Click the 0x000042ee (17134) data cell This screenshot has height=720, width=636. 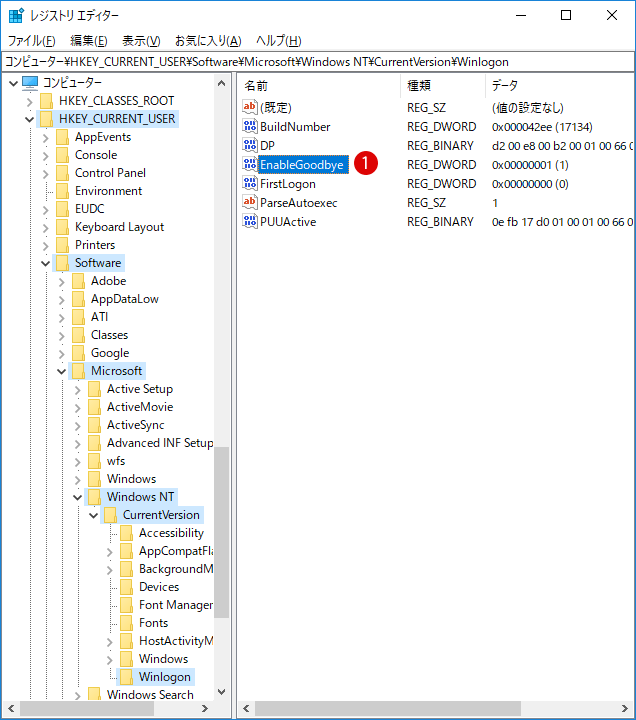tap(542, 127)
